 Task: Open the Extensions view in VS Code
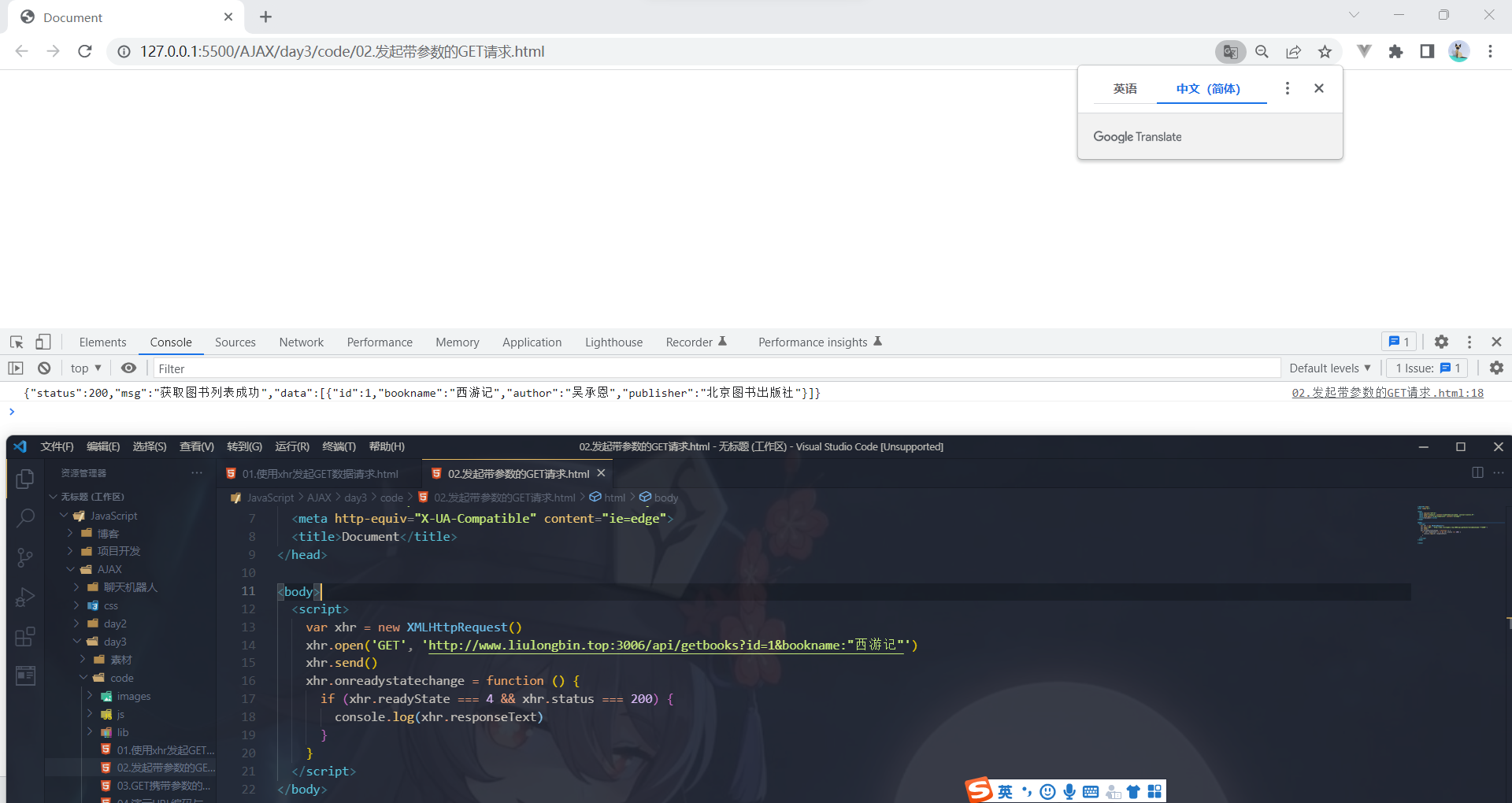click(24, 636)
